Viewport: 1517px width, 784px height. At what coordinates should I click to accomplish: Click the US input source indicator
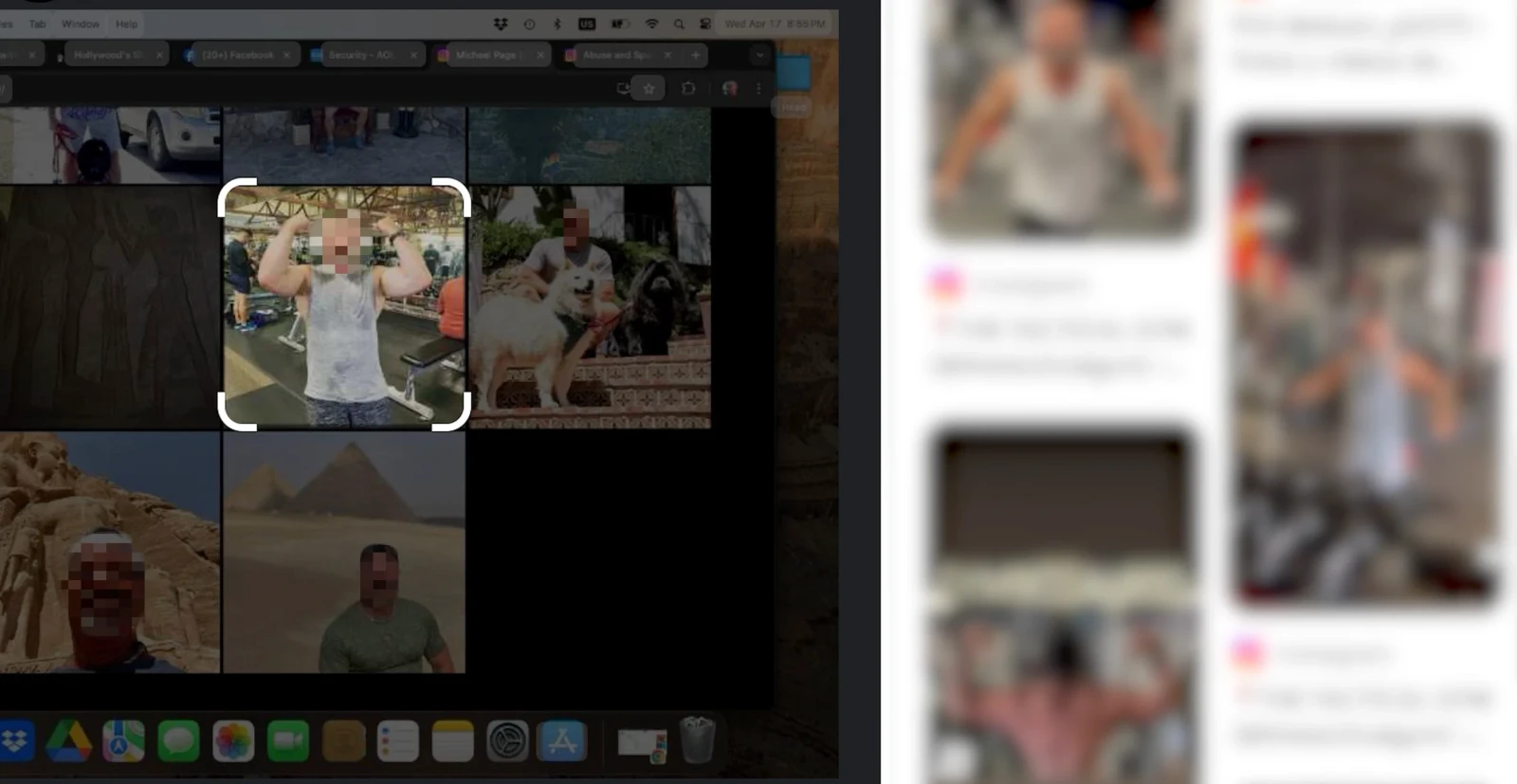point(587,24)
